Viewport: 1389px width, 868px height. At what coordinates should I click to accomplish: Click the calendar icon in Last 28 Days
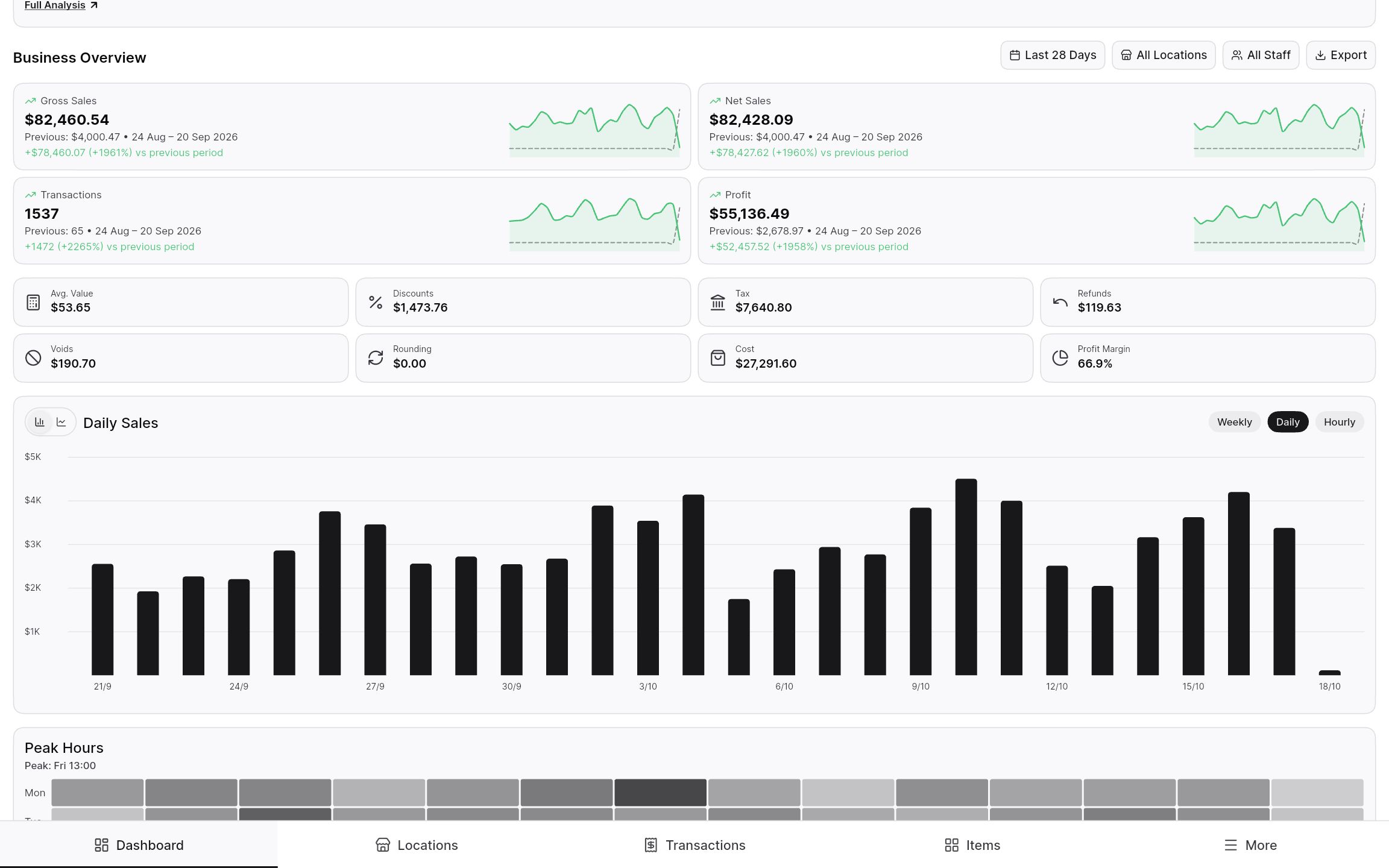[1015, 55]
